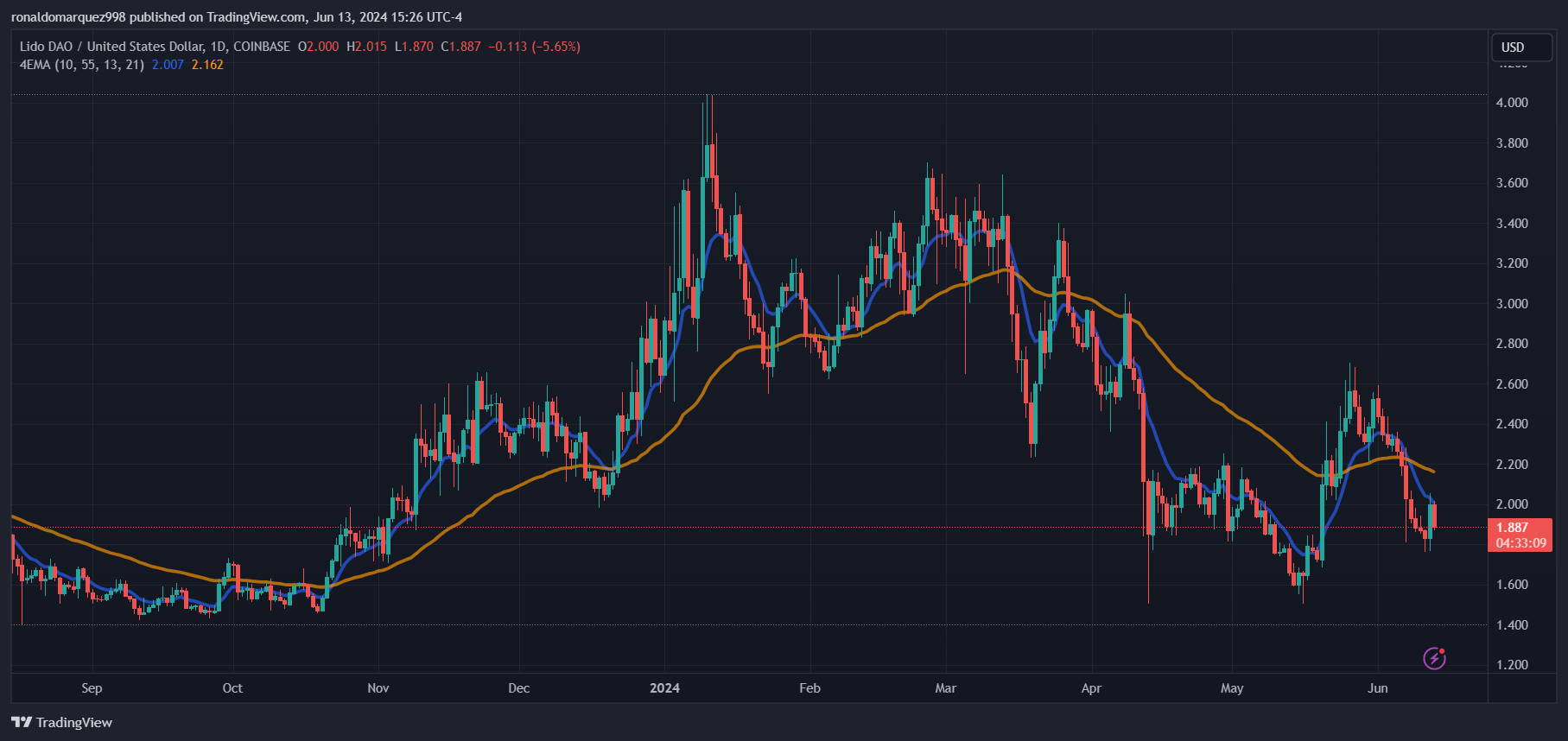Click the 3.600 price axis label

[x=1512, y=183]
